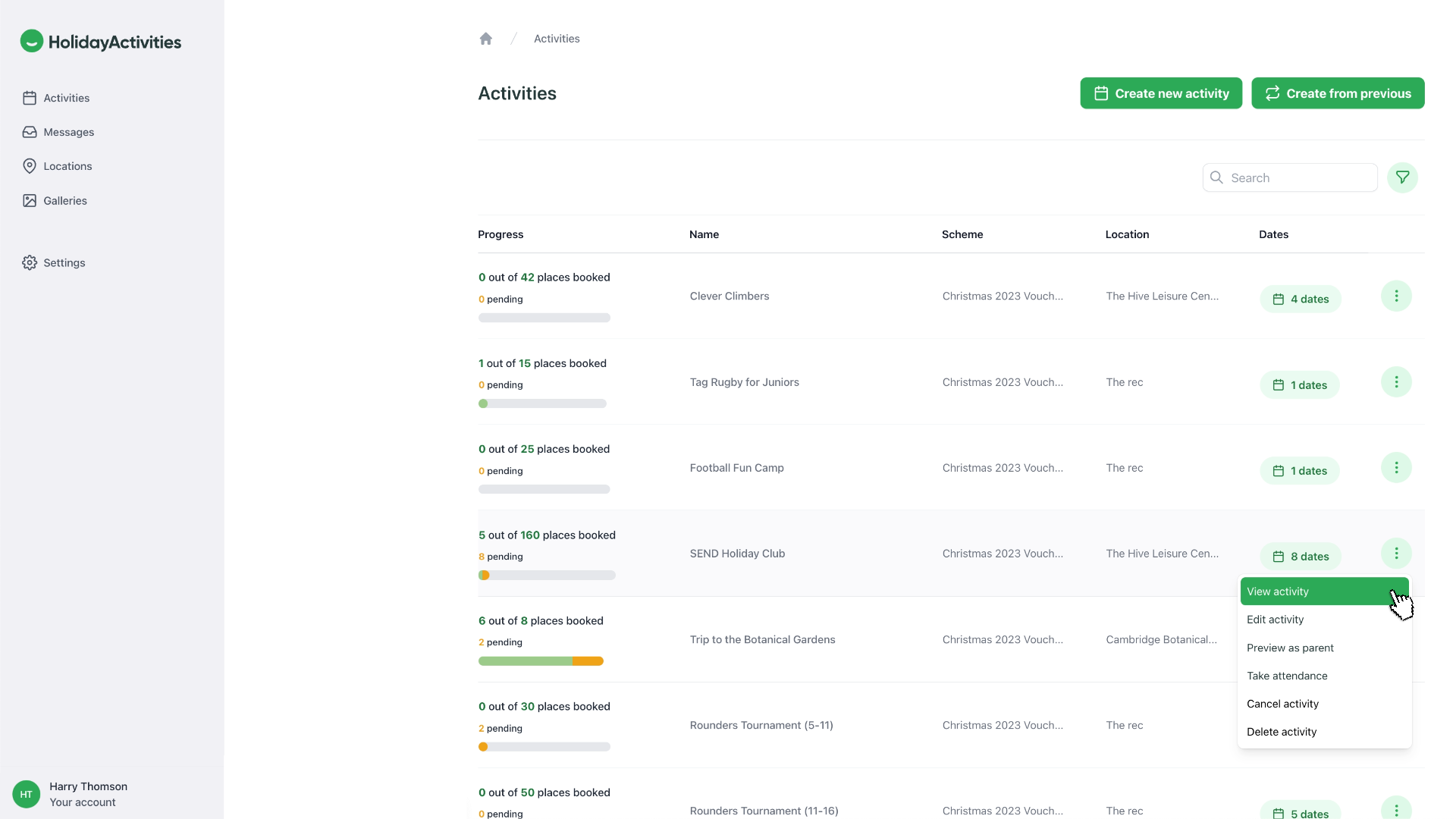Click Create from previous button
Image resolution: width=1456 pixels, height=819 pixels.
pyautogui.click(x=1337, y=93)
